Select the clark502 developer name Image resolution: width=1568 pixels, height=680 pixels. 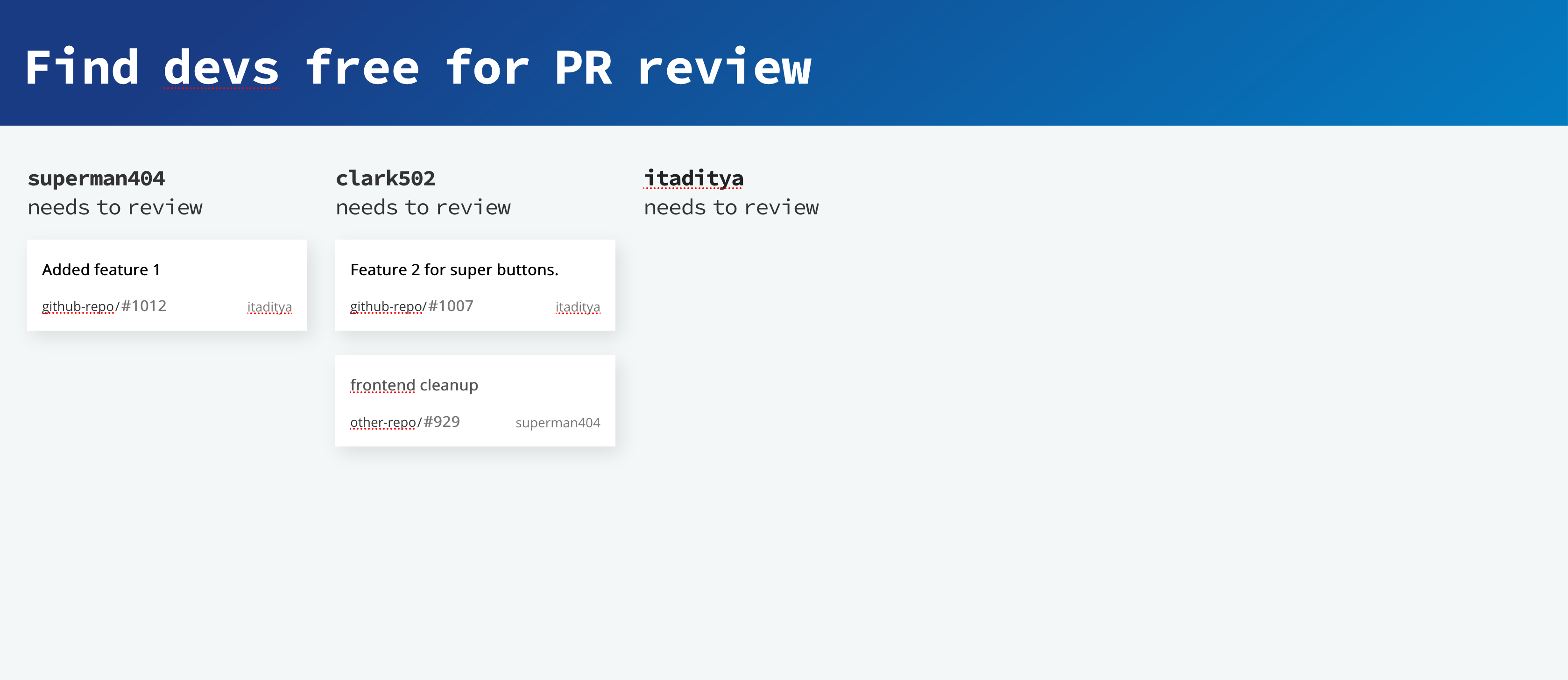tap(385, 178)
